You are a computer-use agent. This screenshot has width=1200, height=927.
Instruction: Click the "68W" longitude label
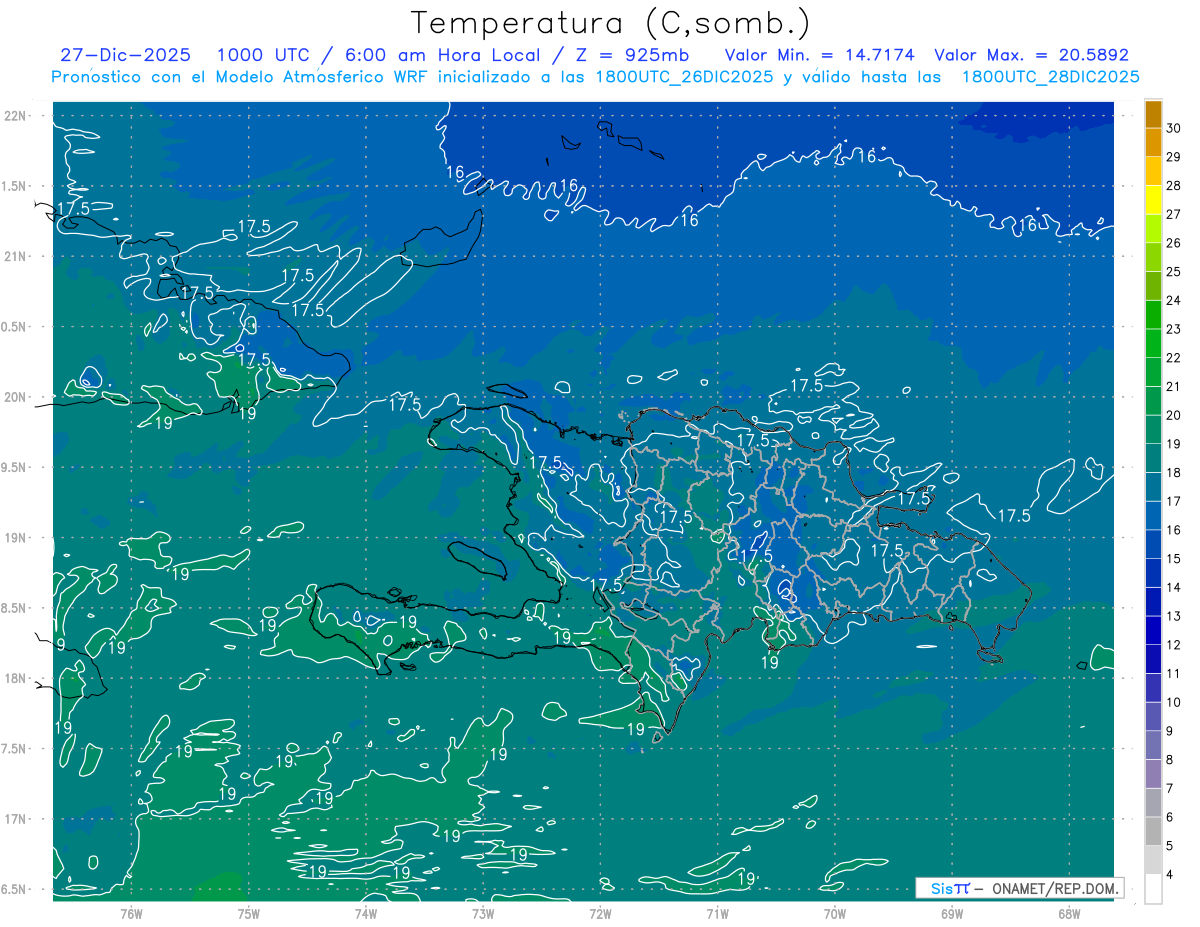[1069, 913]
